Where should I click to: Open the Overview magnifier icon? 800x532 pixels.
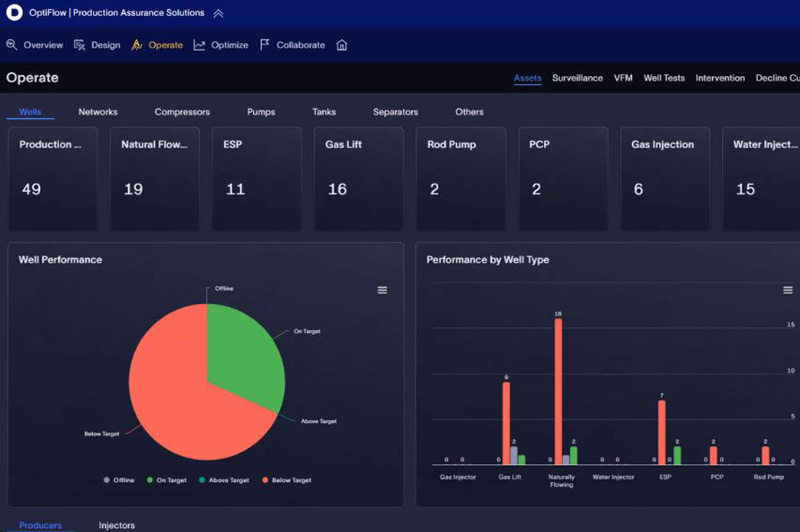(x=12, y=45)
